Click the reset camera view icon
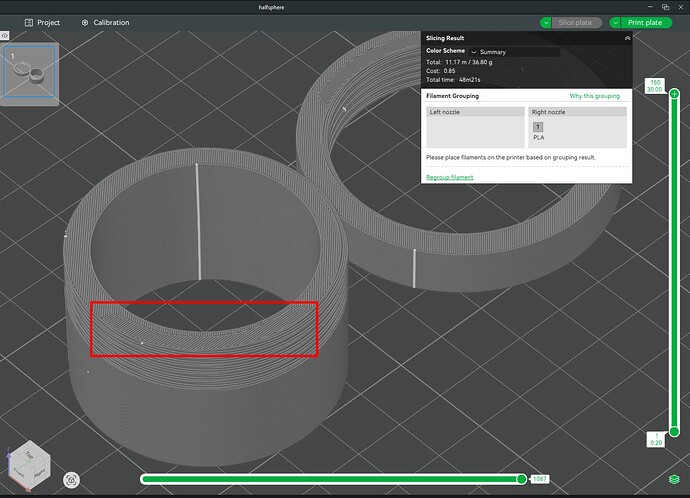 click(71, 480)
